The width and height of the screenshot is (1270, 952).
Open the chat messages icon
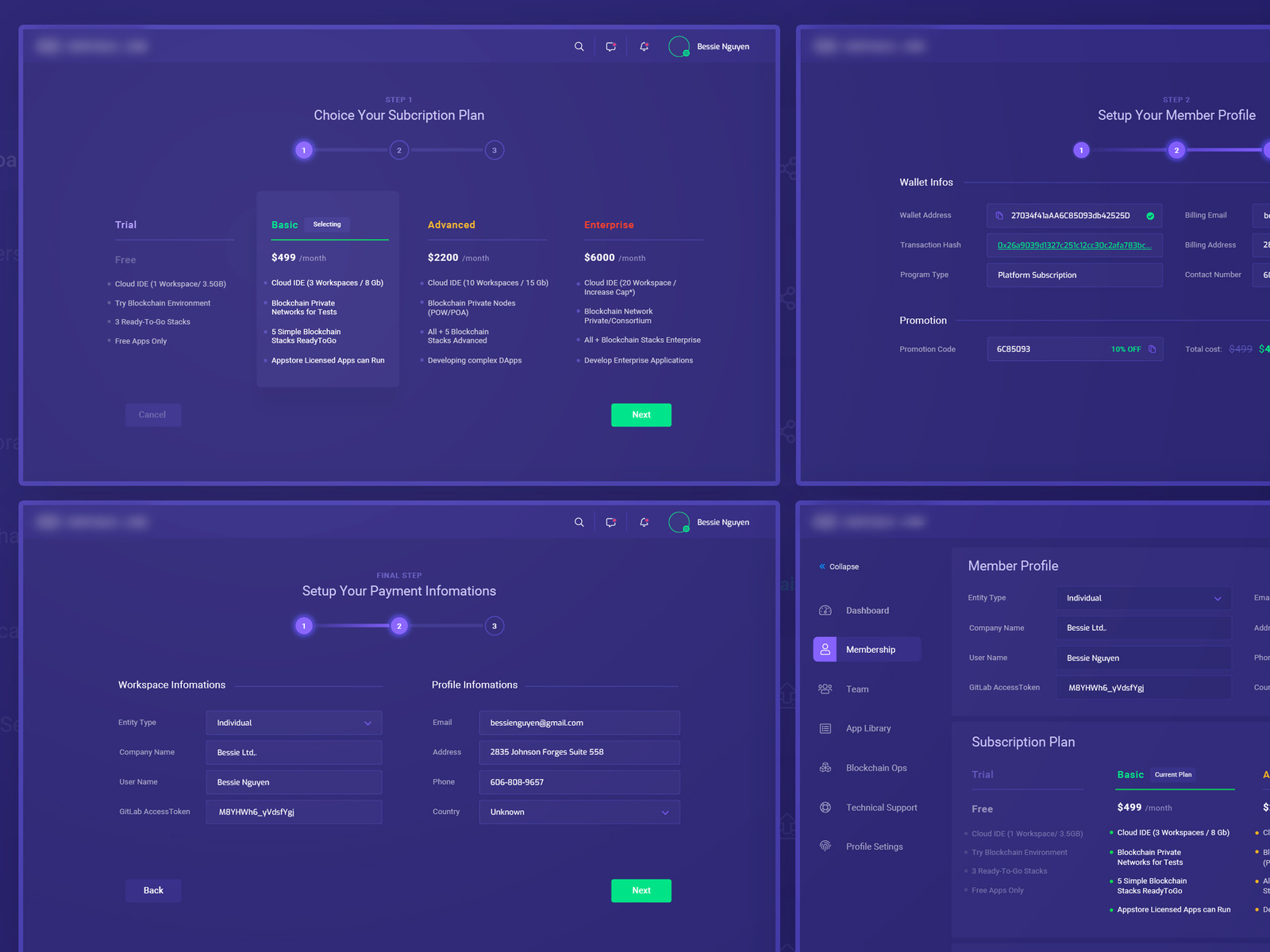610,46
